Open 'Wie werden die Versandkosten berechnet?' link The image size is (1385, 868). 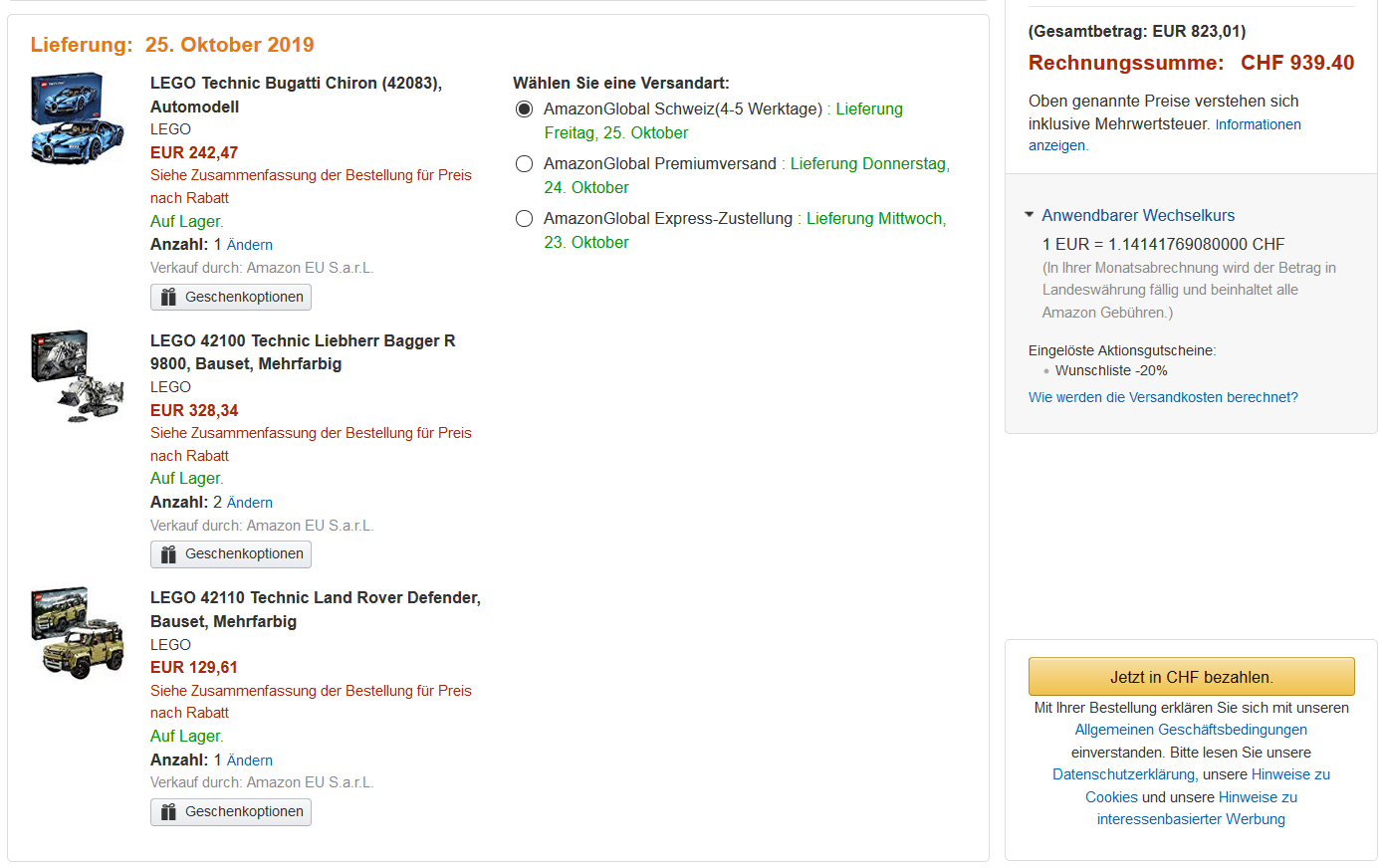click(1162, 397)
